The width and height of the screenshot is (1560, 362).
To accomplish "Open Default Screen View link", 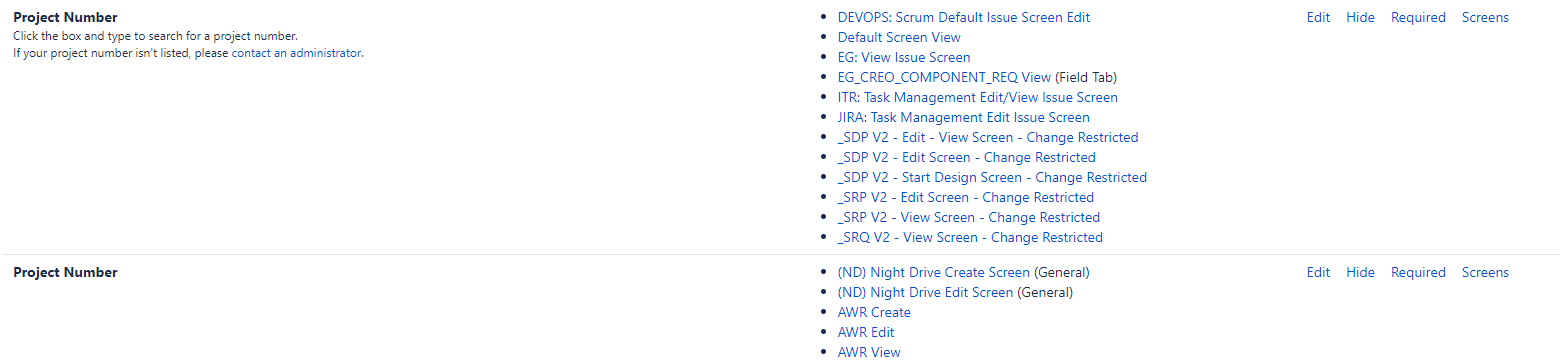I will pyautogui.click(x=899, y=37).
